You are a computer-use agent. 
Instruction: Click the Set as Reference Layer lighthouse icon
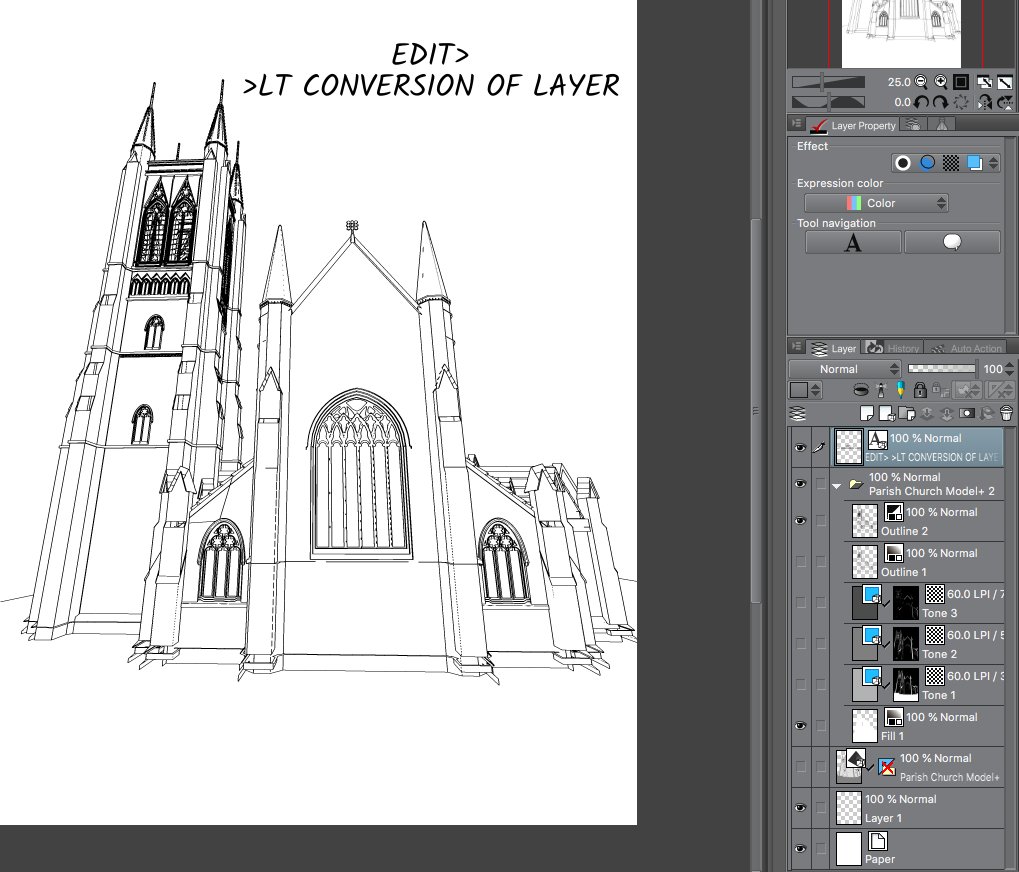[882, 390]
